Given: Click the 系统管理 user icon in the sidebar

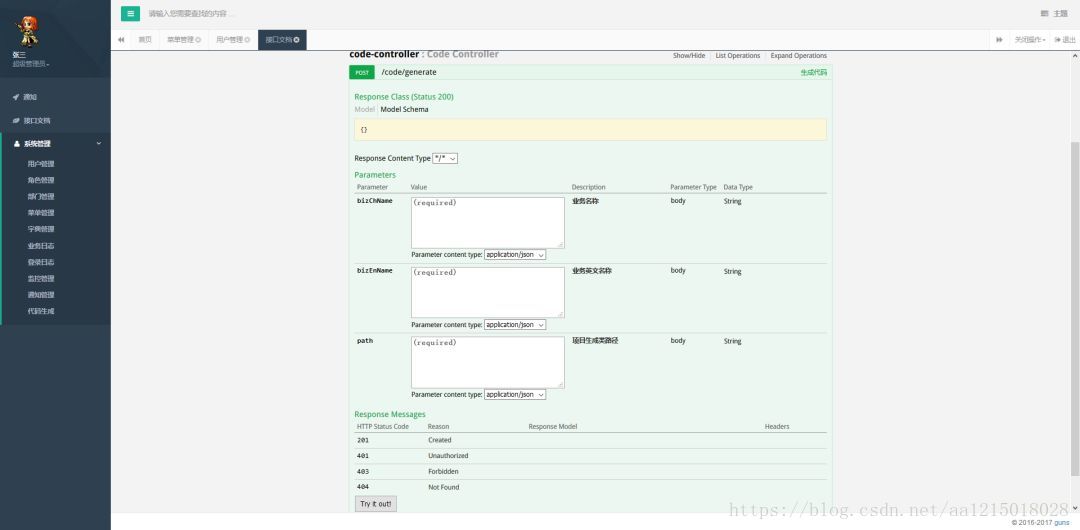Looking at the screenshot, I should point(17,144).
